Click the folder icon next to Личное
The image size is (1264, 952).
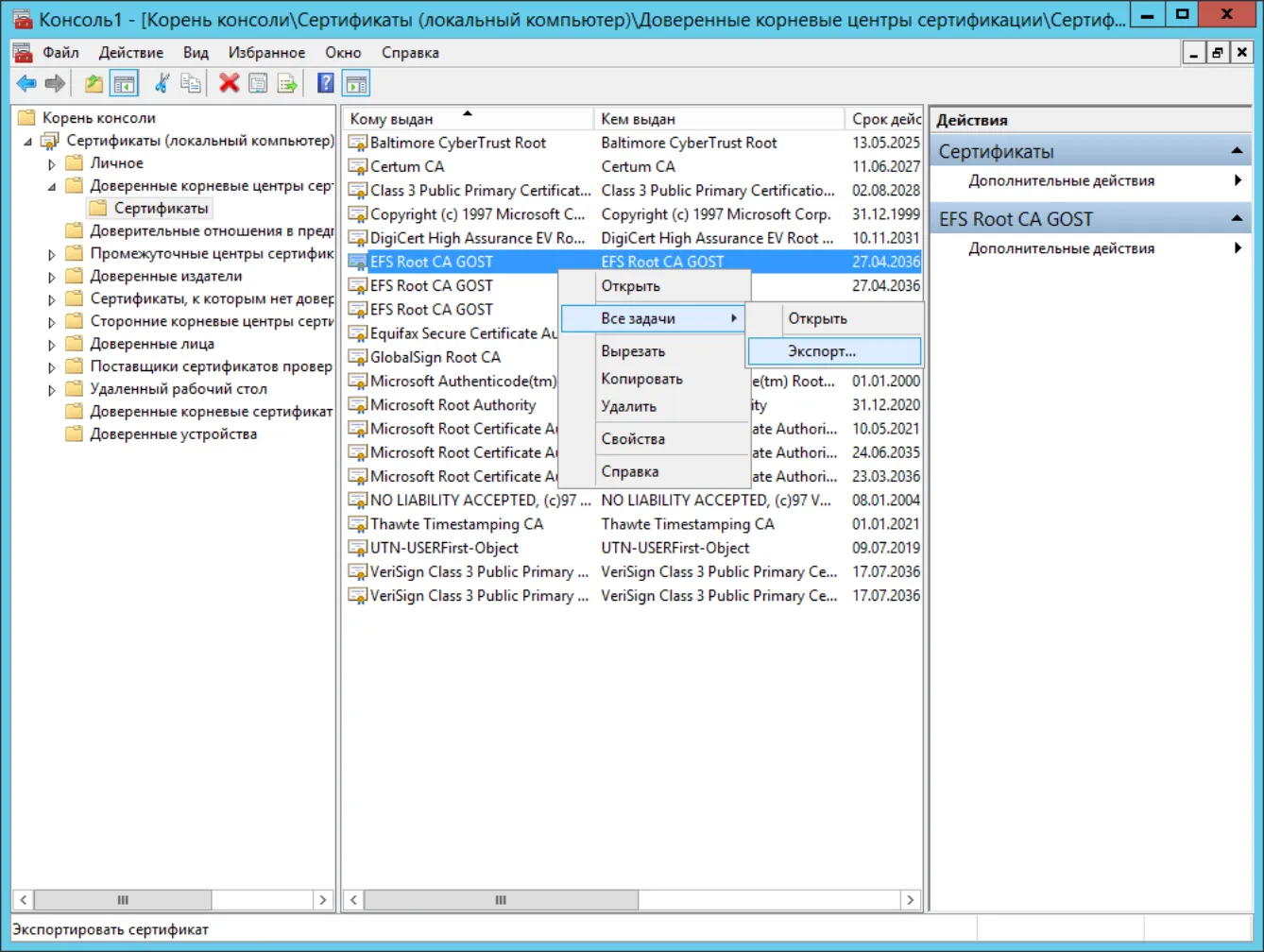coord(75,162)
